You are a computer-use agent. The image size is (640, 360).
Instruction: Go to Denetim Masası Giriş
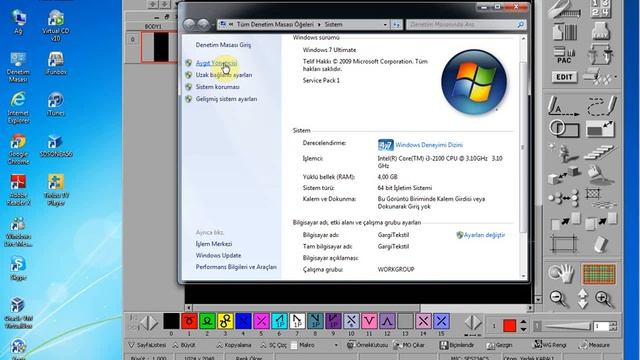click(223, 45)
